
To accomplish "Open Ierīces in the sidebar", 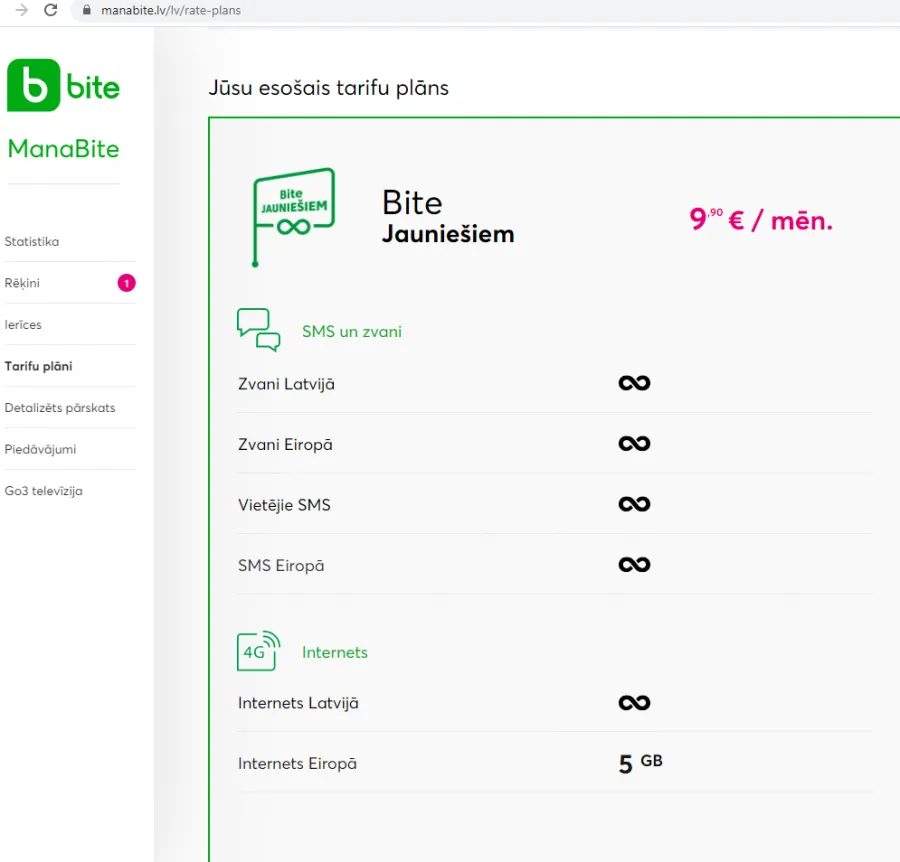I will pos(23,325).
